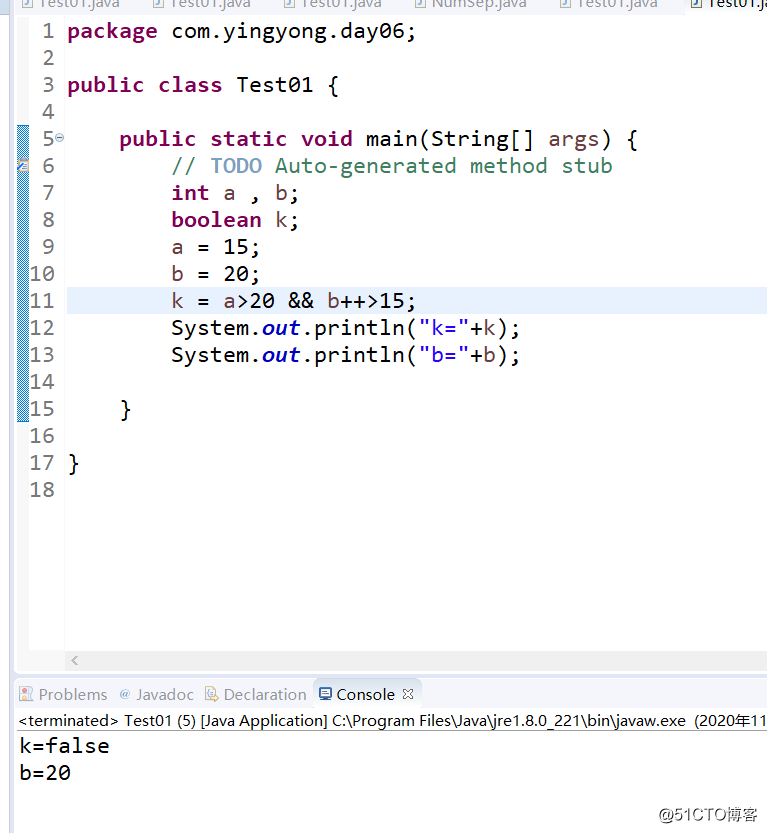
Task: Click the terminated Test01 console status line
Action: (x=392, y=721)
